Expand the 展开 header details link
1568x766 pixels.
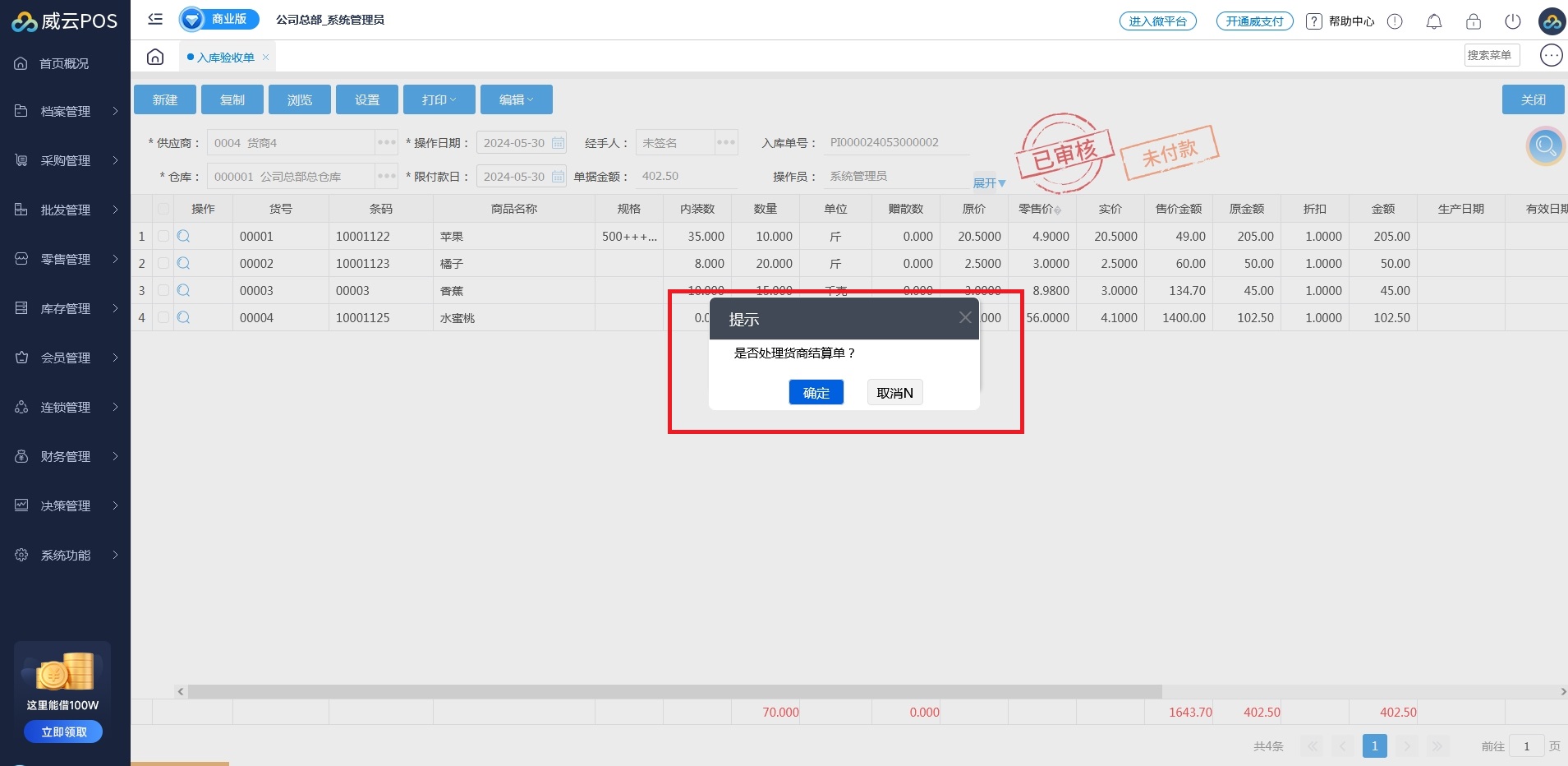tap(989, 182)
